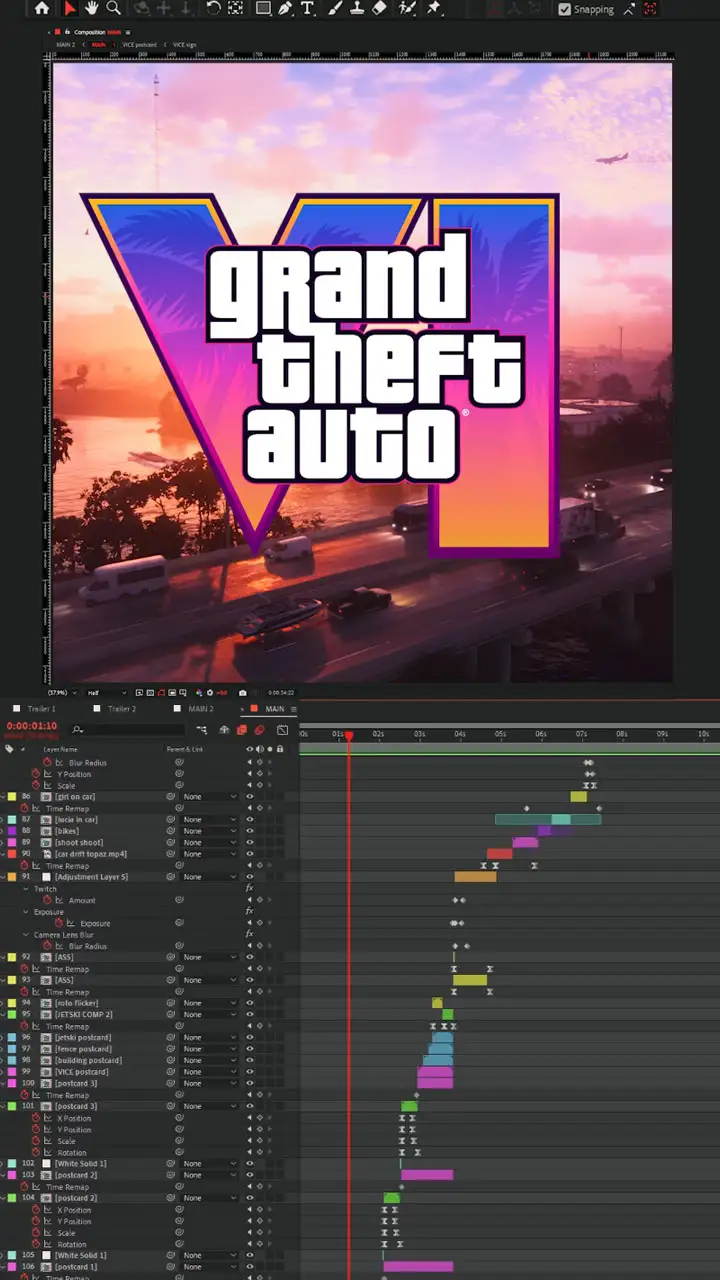
Task: Collapse the Camera Lens Blur effect group
Action: [27, 935]
